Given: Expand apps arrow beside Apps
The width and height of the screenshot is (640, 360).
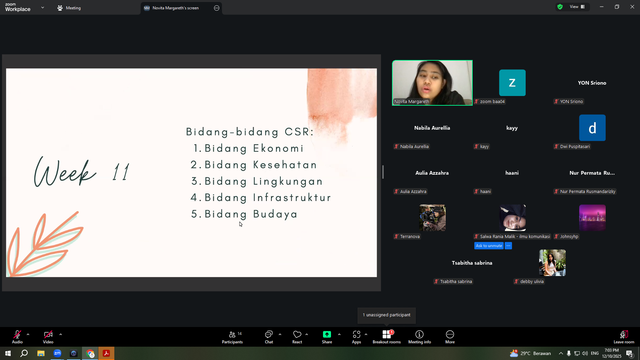Looking at the screenshot, I should (366, 334).
